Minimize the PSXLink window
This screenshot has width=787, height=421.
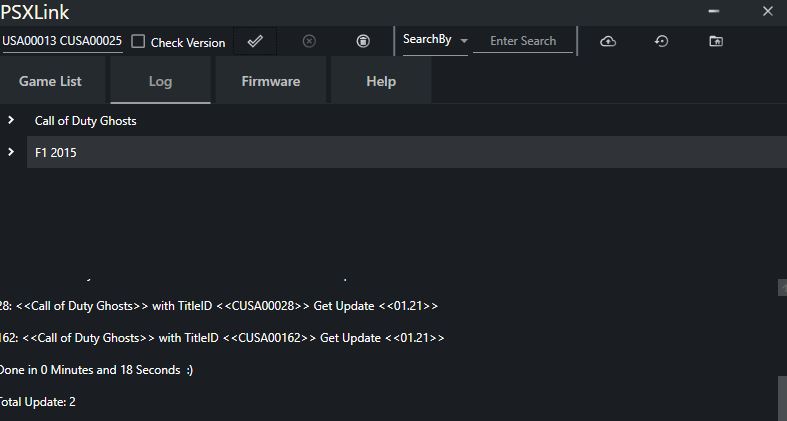point(713,11)
